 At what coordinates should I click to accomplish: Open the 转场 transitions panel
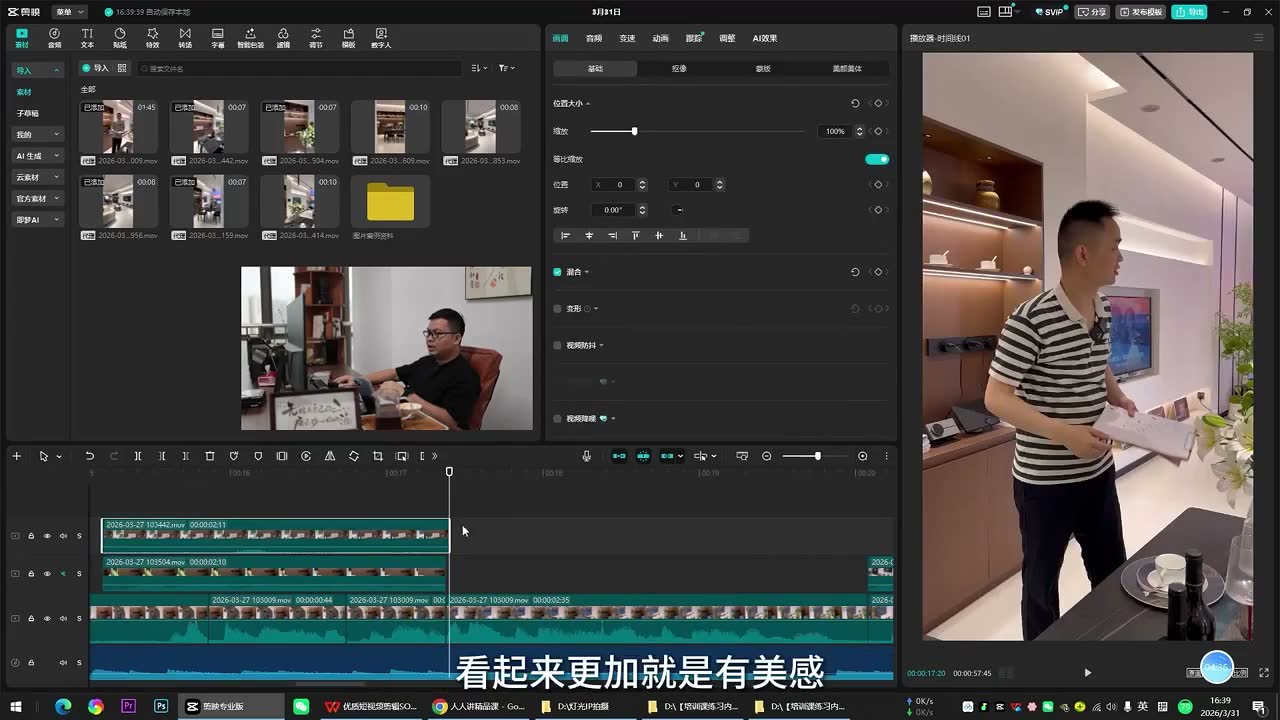[185, 38]
